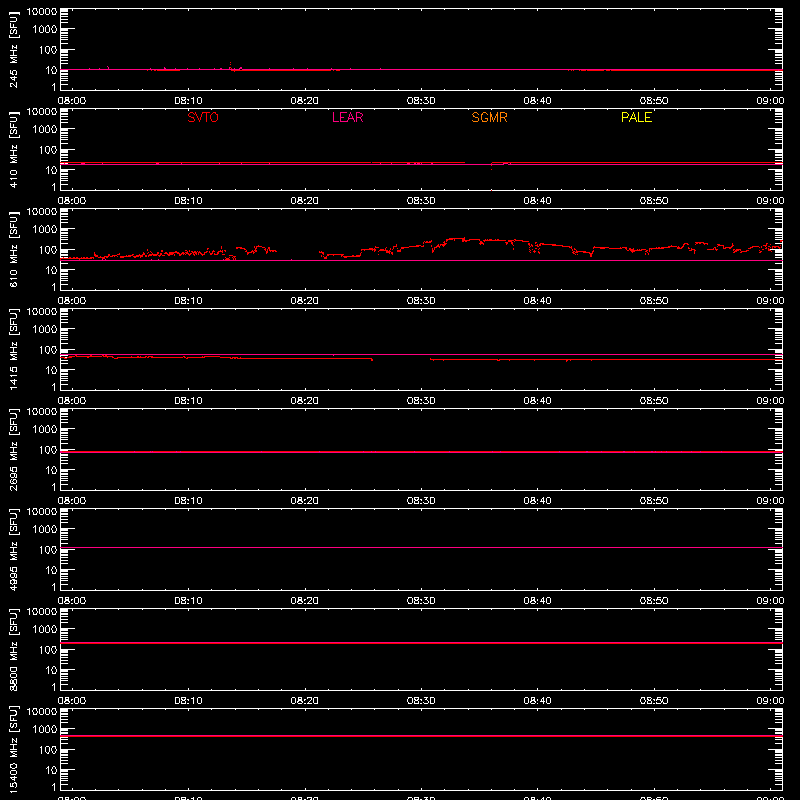This screenshot has width=800, height=800.
Task: Select the 2695 MHz [SFU] axis title
Action: pos(13,449)
